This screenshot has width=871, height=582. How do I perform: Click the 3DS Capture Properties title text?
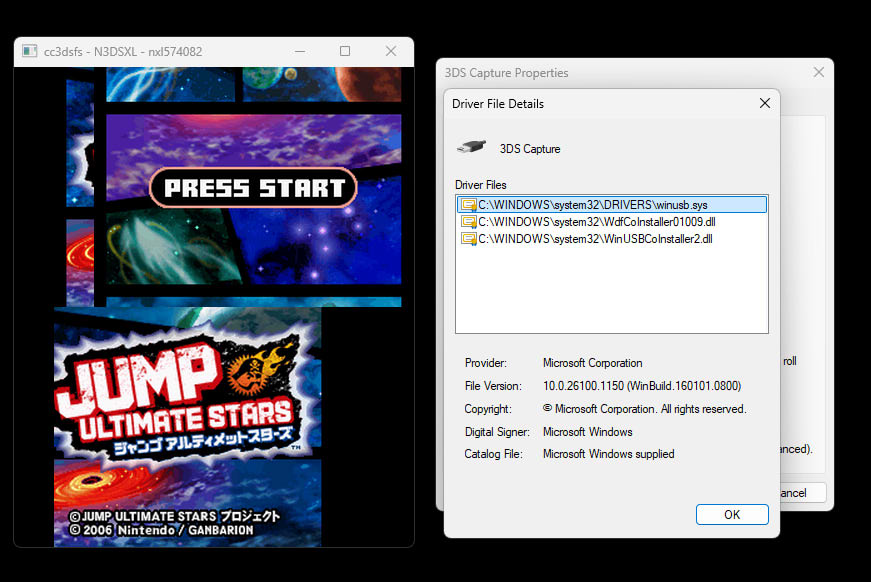tap(506, 73)
